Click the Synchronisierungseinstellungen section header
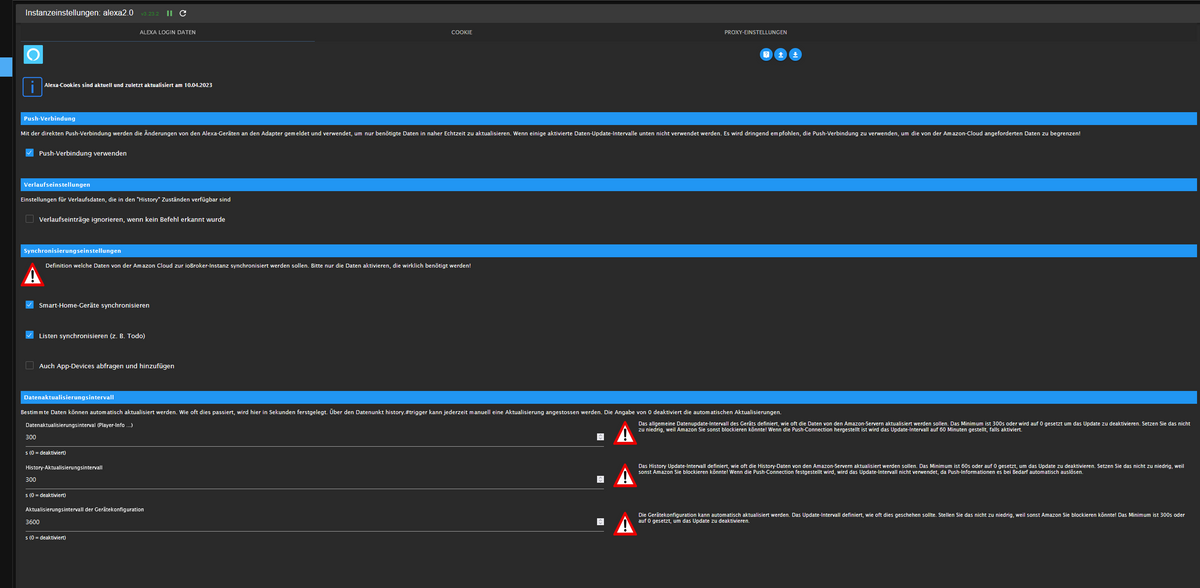1200x588 pixels. pyautogui.click(x=608, y=250)
